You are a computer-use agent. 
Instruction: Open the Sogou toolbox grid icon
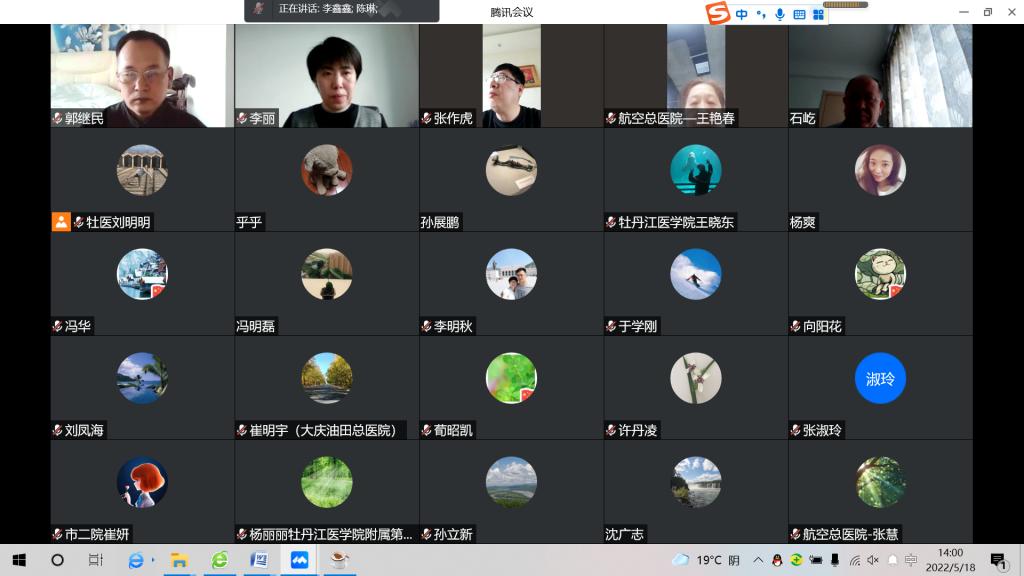818,14
